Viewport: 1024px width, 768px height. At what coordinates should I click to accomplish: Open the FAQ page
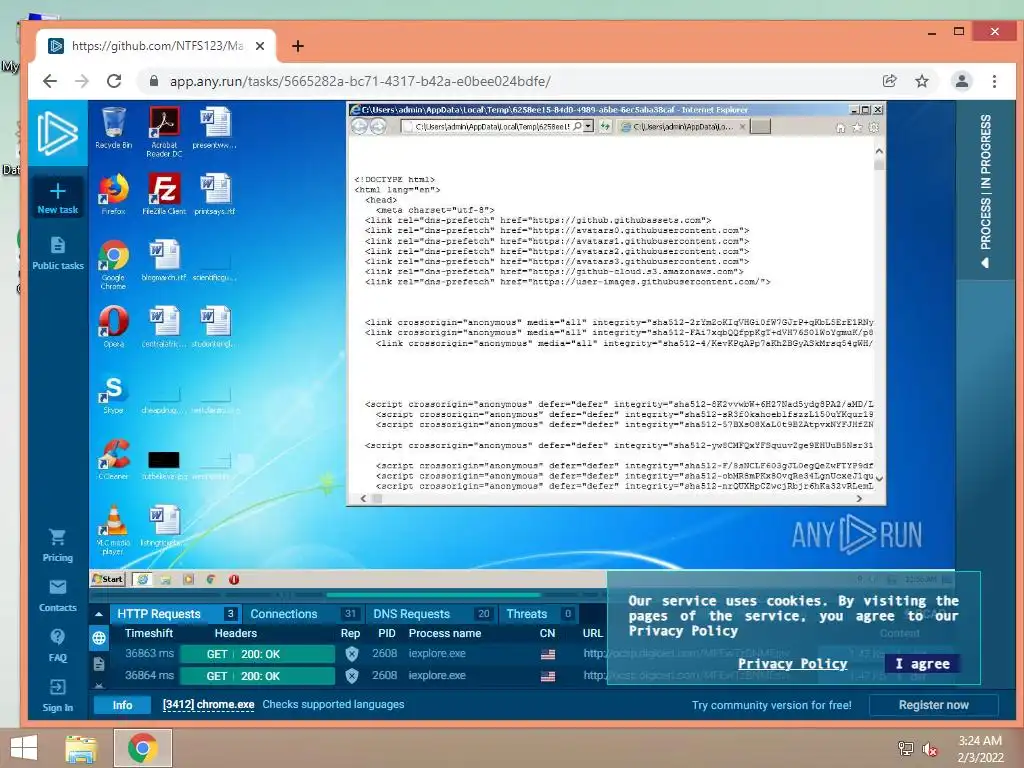(57, 645)
